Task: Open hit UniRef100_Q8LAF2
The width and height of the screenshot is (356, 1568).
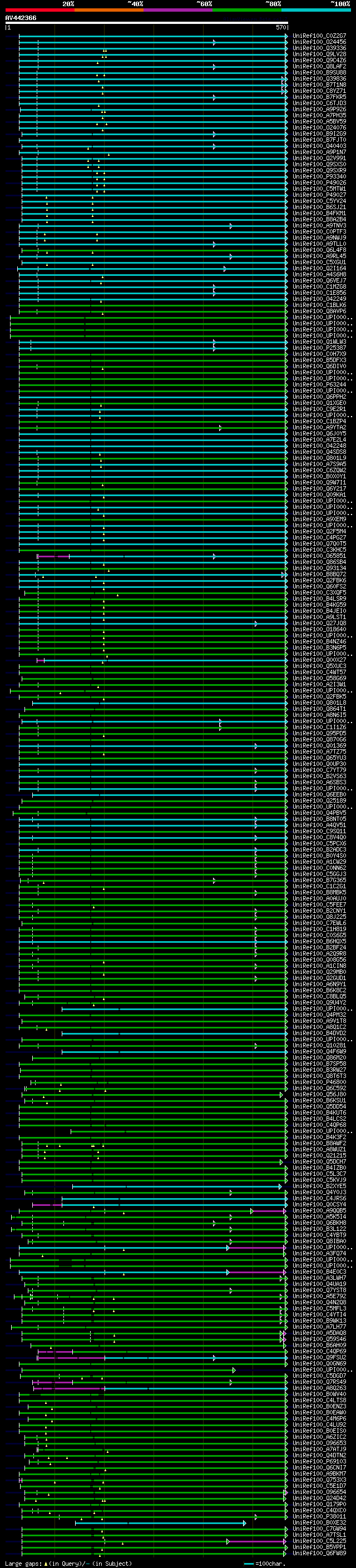Action: coord(319,66)
